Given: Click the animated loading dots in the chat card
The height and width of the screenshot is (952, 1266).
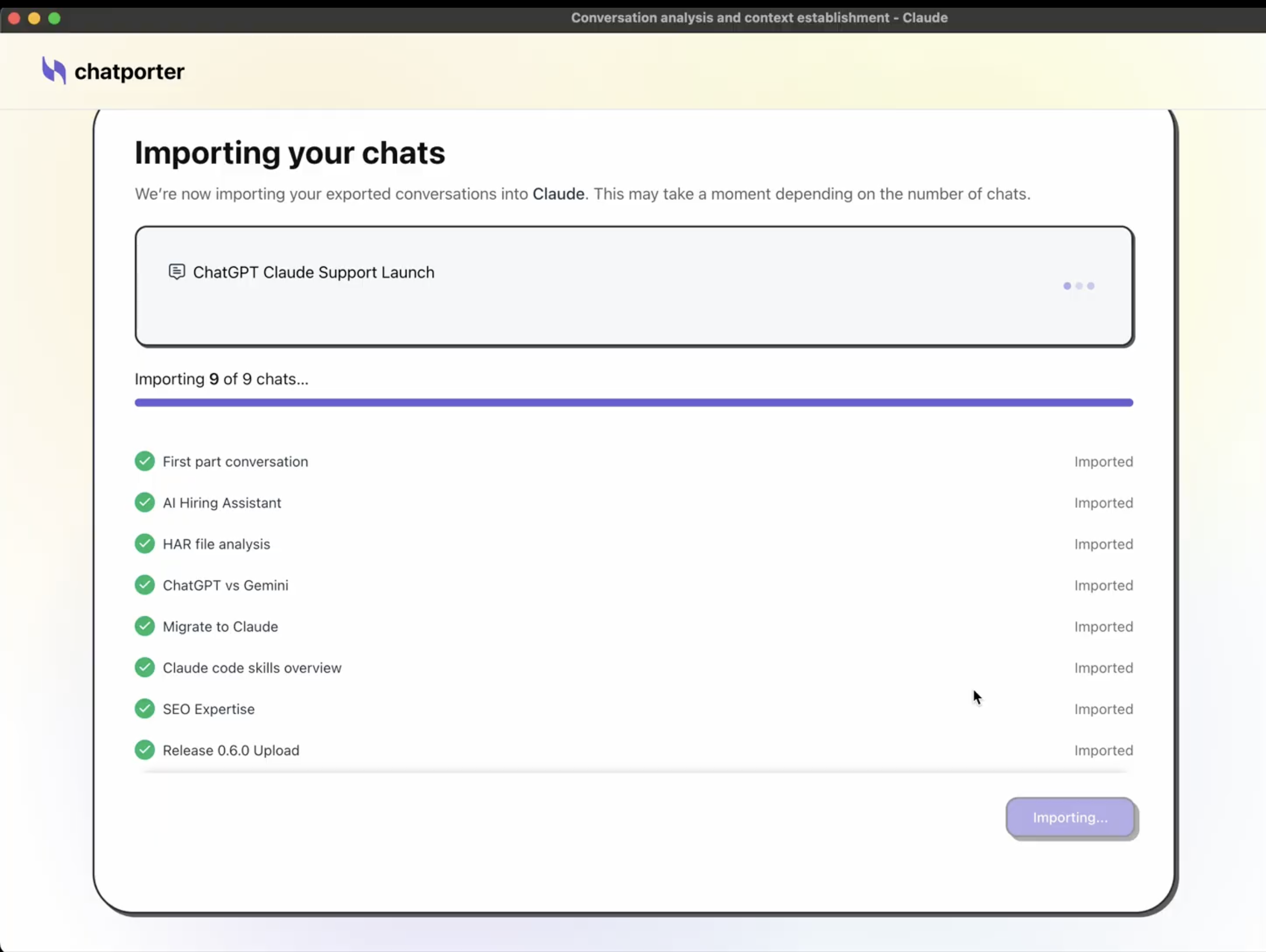Looking at the screenshot, I should pyautogui.click(x=1079, y=286).
